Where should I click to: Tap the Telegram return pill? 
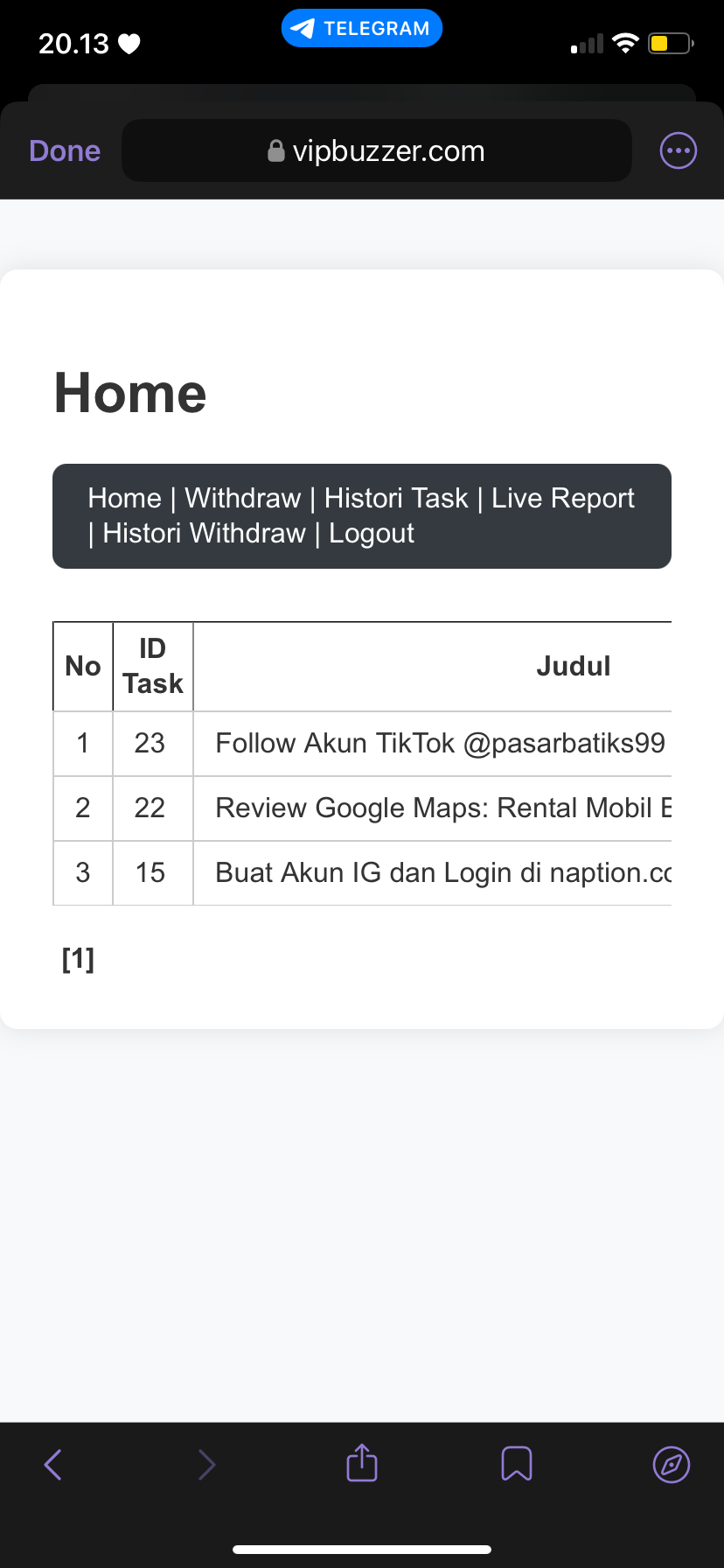click(x=362, y=28)
